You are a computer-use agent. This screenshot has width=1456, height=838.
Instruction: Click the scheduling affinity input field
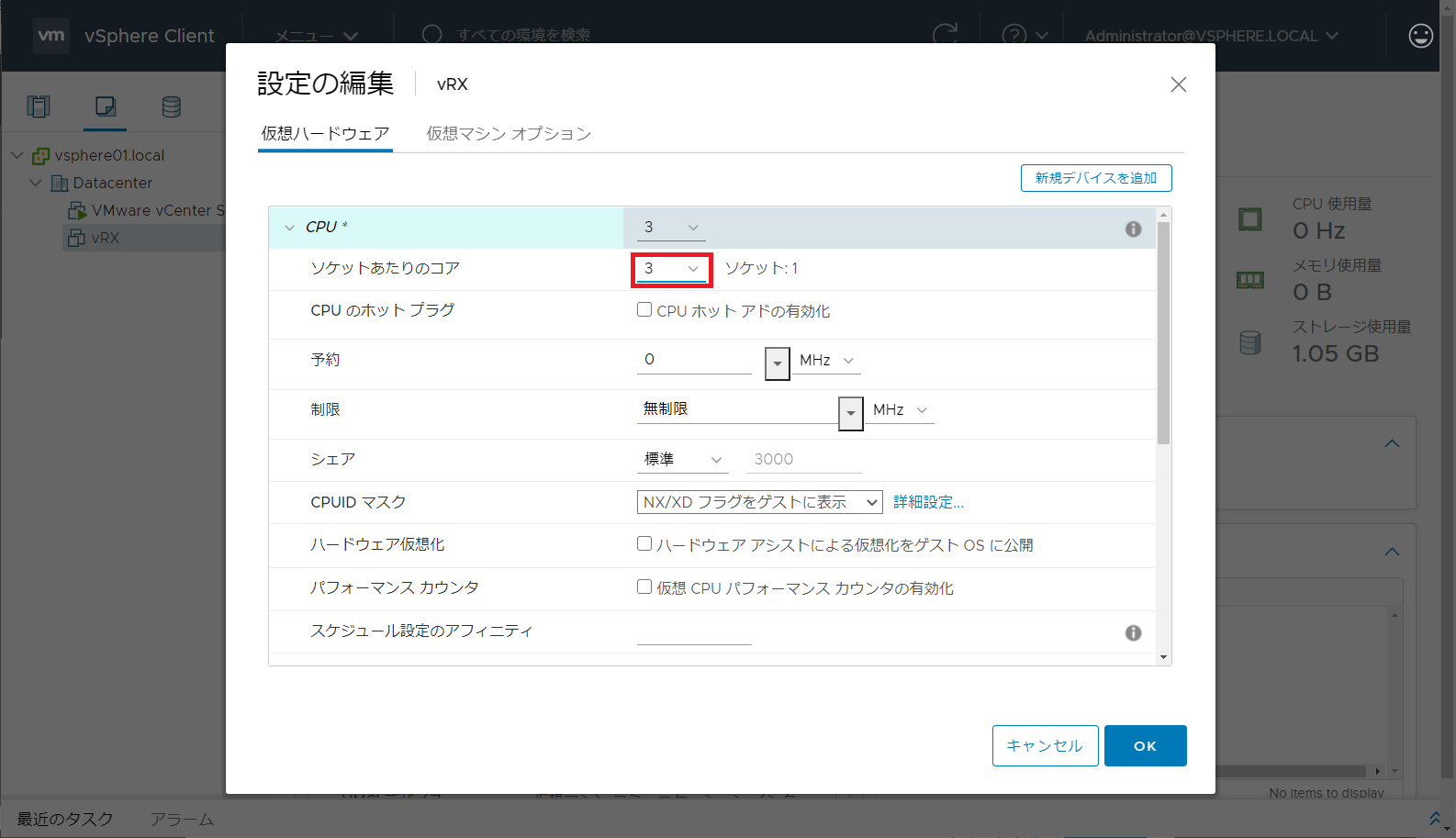(694, 631)
